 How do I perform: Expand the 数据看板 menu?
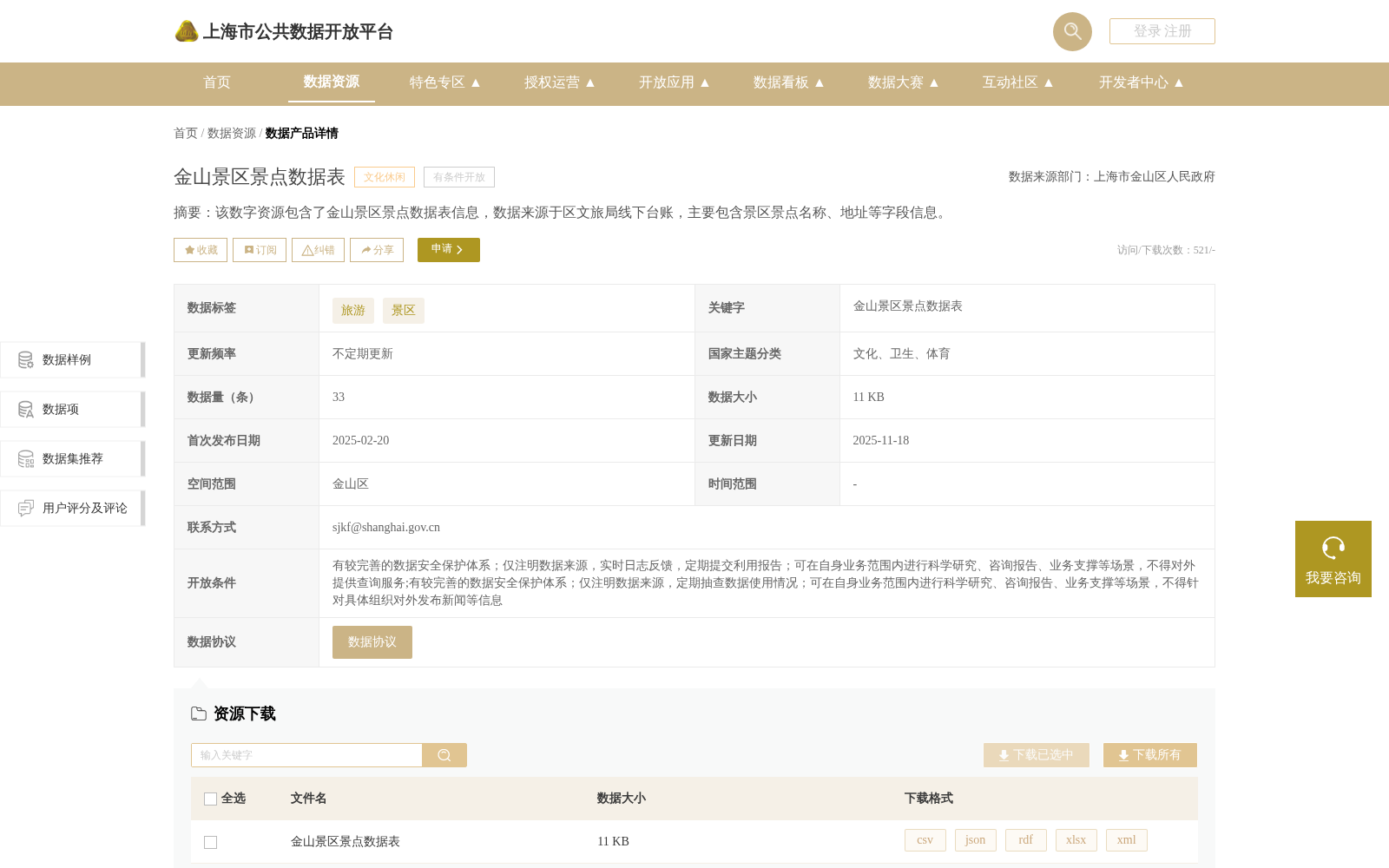(789, 82)
